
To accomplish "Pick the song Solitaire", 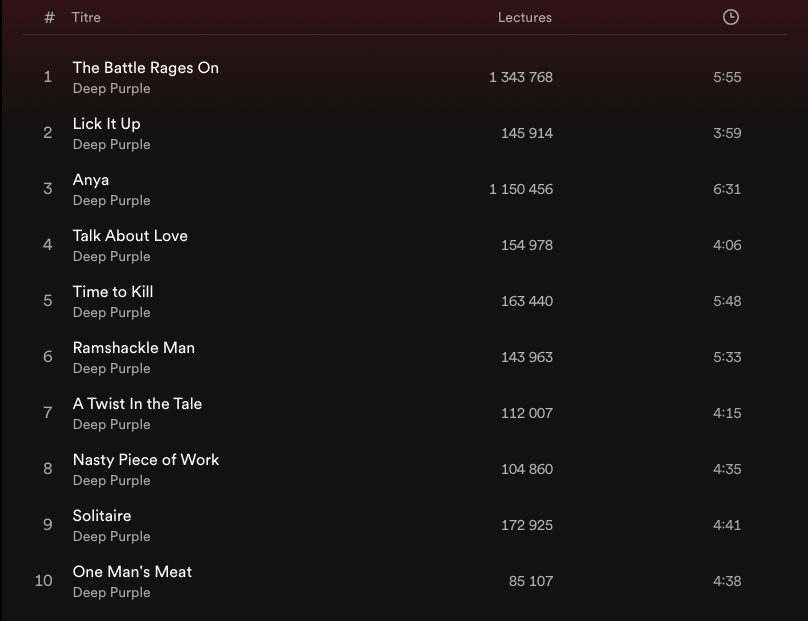I will point(102,516).
